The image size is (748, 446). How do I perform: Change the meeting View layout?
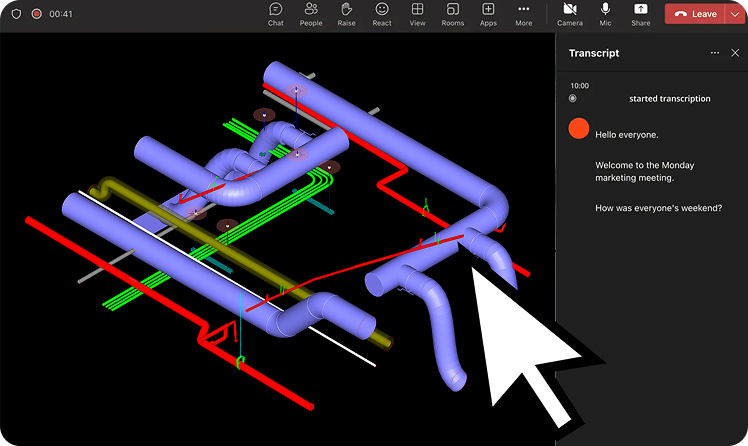tap(417, 14)
